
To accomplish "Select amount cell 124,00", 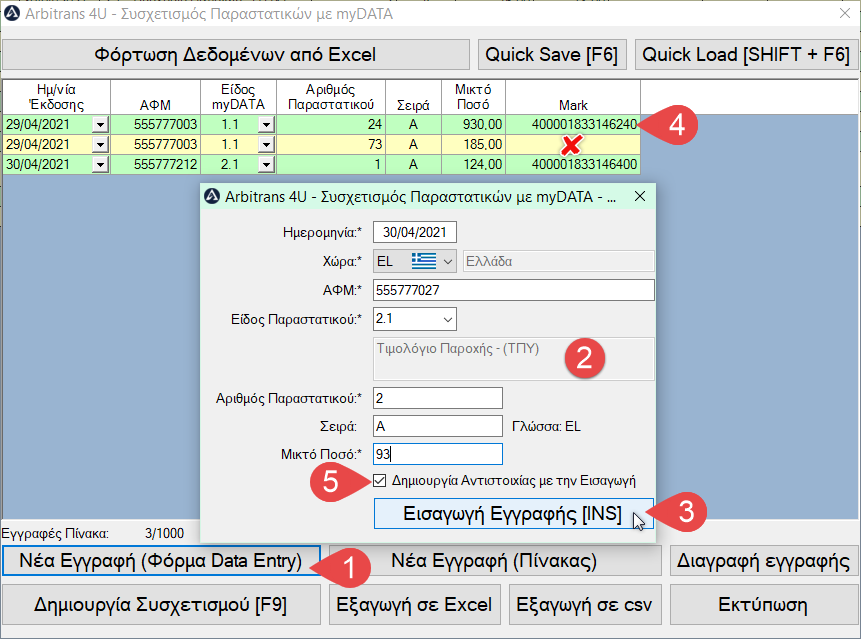I will point(473,164).
